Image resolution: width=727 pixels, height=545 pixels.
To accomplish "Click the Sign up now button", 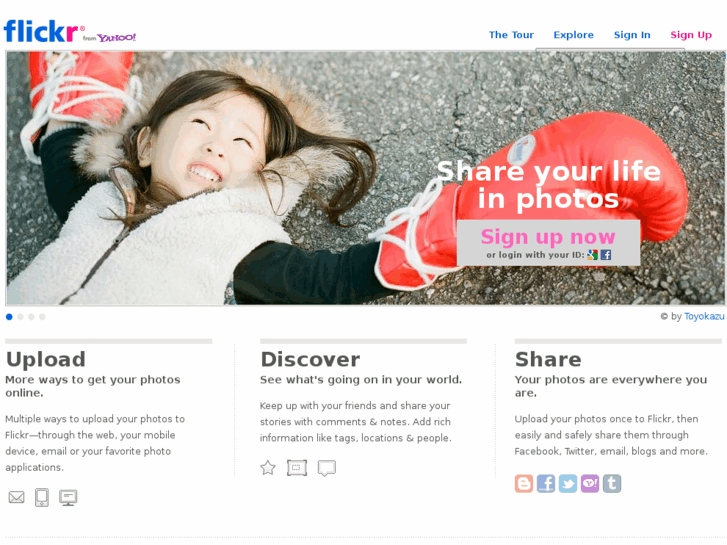I will click(x=548, y=237).
